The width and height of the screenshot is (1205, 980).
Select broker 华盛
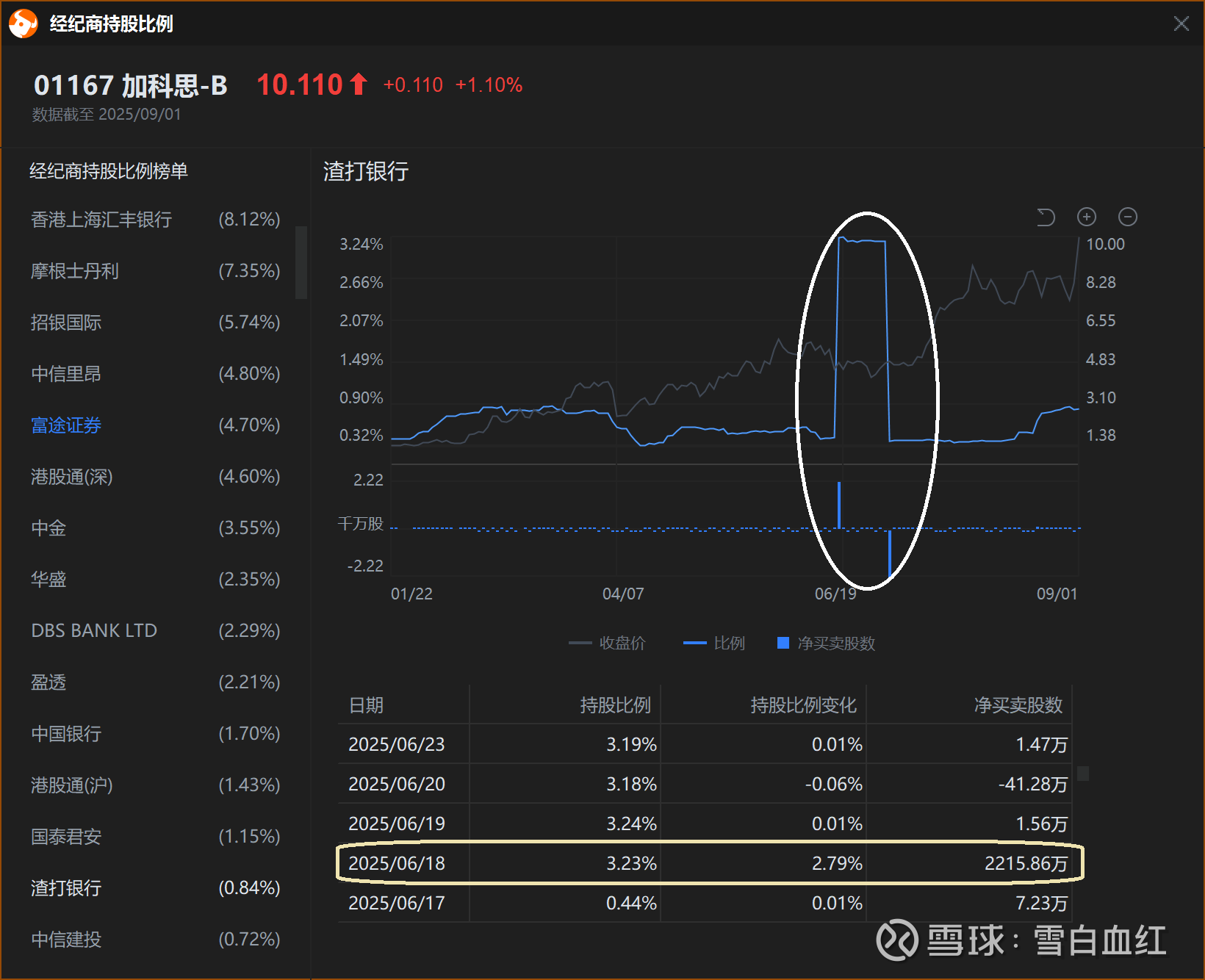click(x=155, y=580)
